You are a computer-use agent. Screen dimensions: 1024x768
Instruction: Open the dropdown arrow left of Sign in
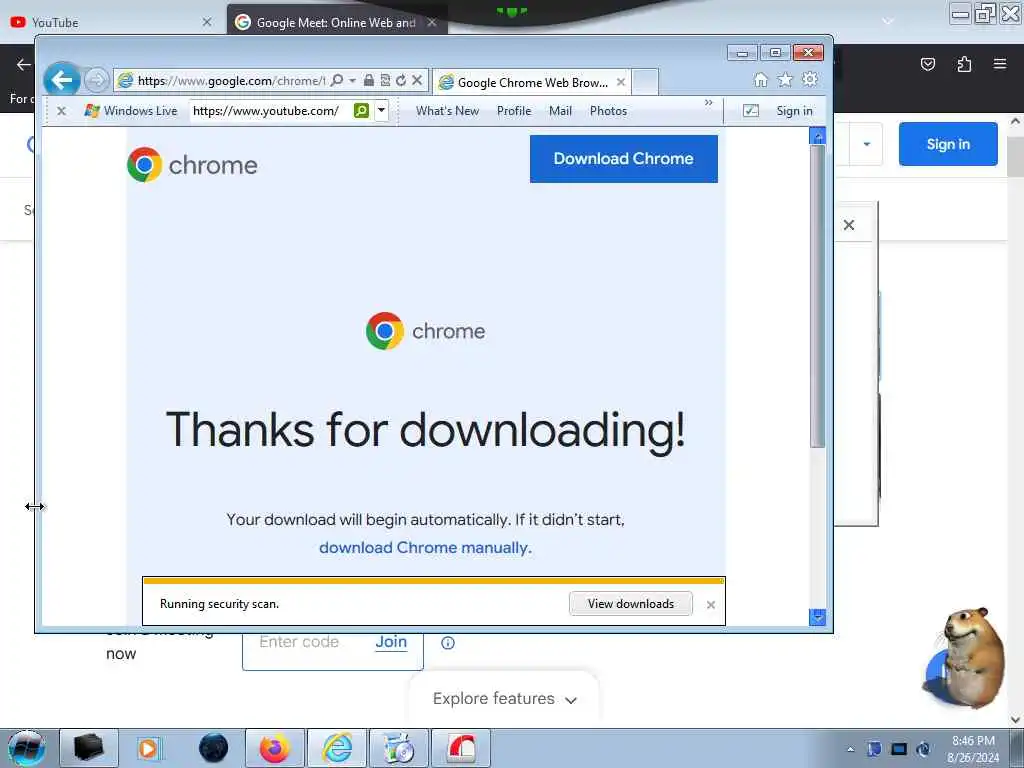[x=867, y=144]
